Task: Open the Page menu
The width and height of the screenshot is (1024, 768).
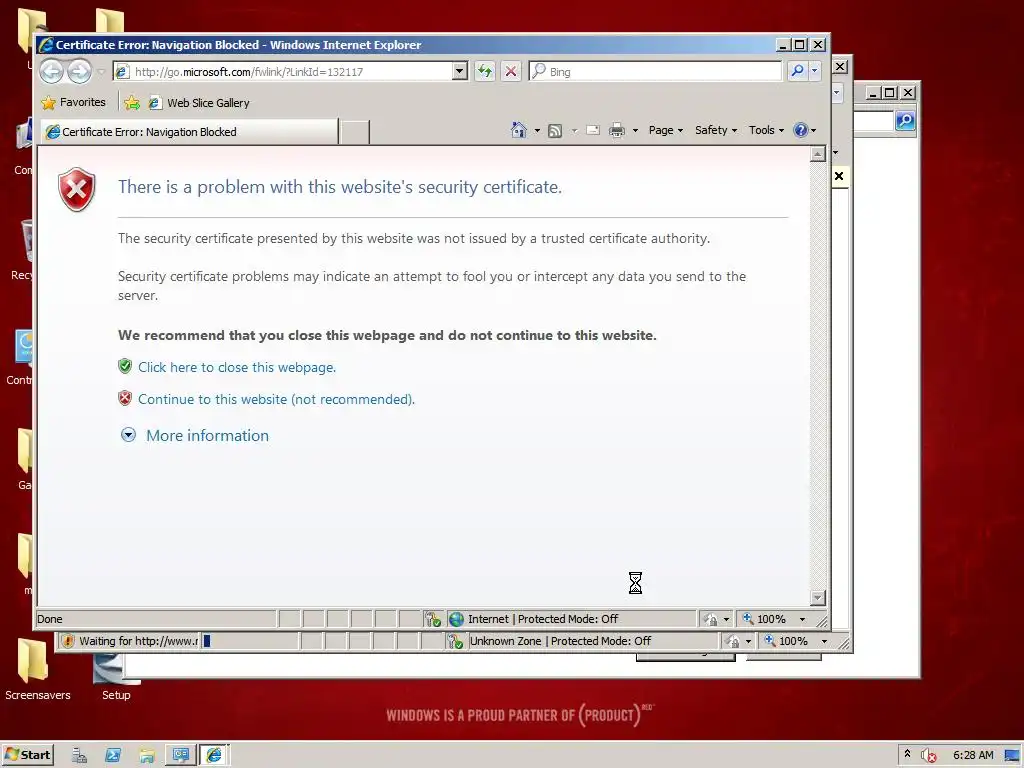Action: click(x=665, y=130)
